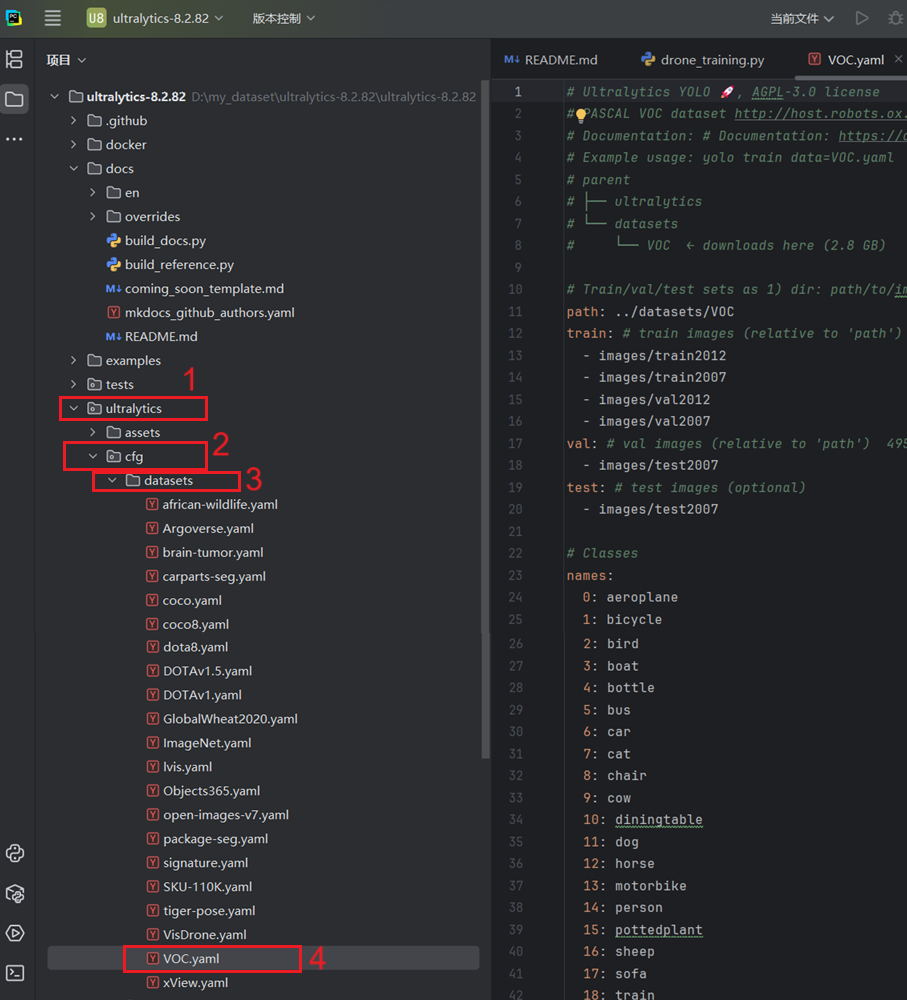Switch to the drone_training.py tab

(x=702, y=60)
